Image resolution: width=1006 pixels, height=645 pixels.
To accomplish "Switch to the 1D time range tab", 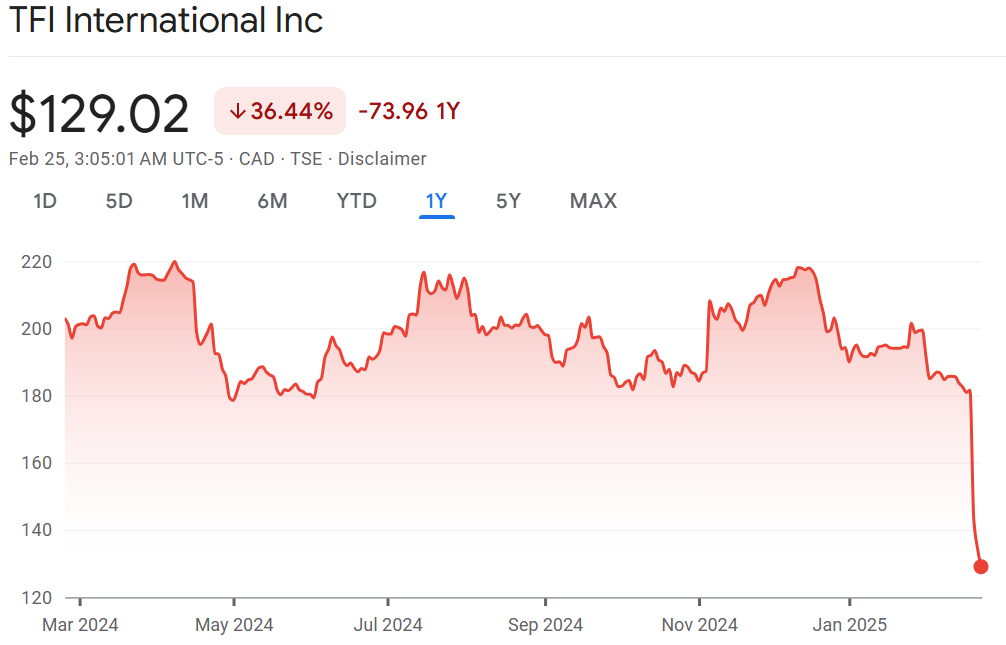I will pyautogui.click(x=45, y=201).
